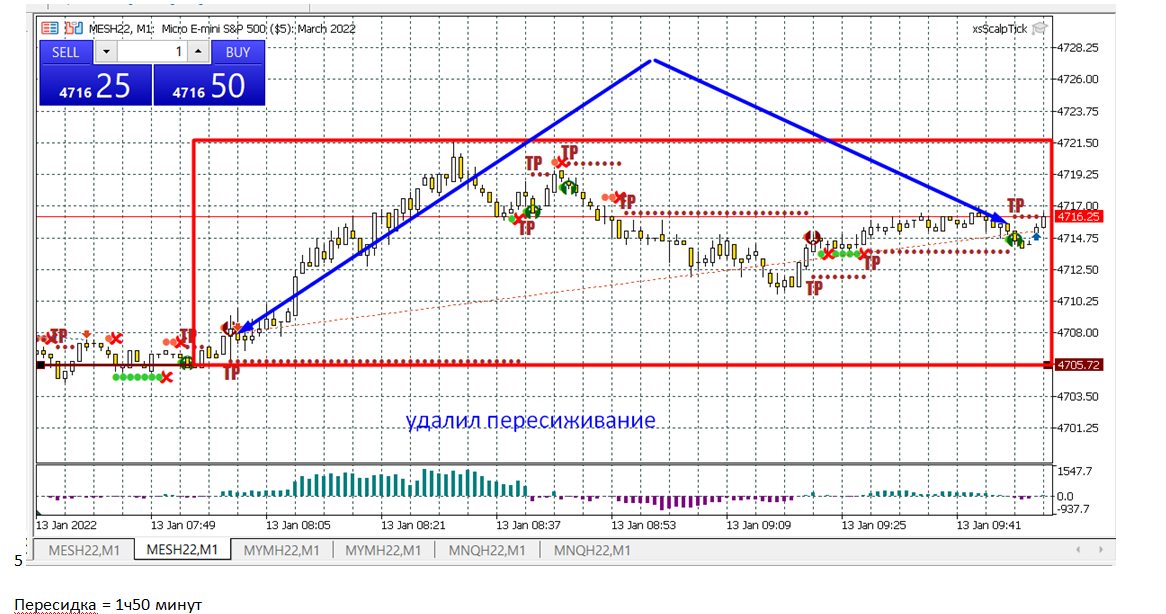The height and width of the screenshot is (614, 1166).
Task: Click the SELL button
Action: tap(65, 52)
